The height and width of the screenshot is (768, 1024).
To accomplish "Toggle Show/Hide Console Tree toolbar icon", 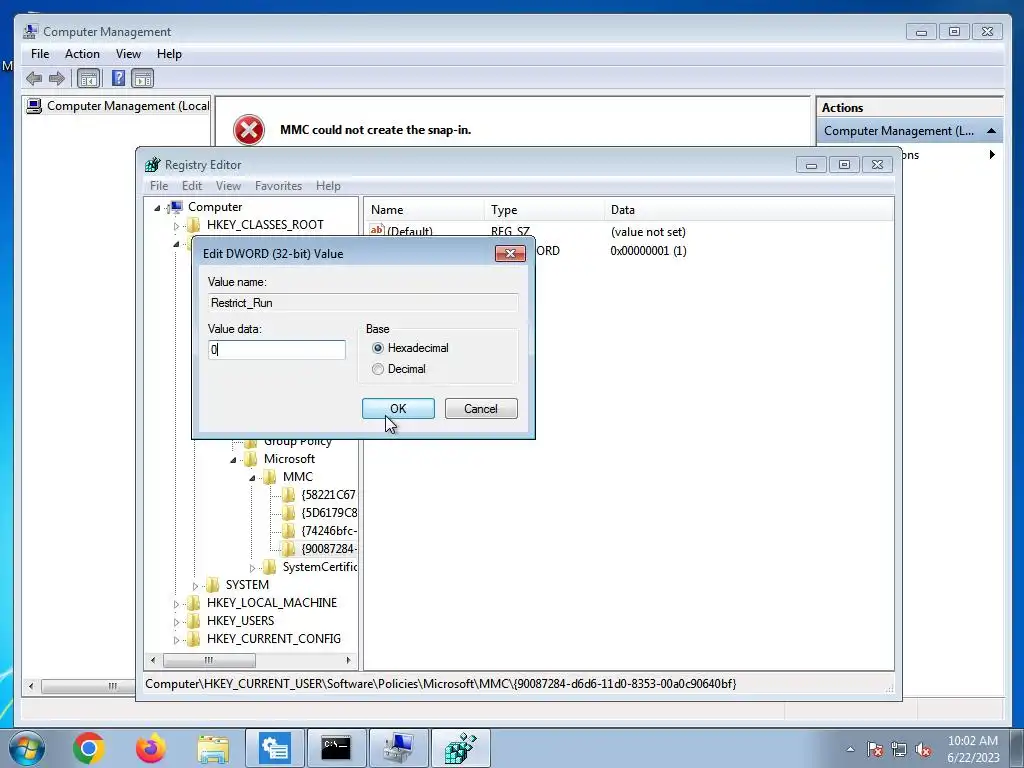I will point(88,79).
